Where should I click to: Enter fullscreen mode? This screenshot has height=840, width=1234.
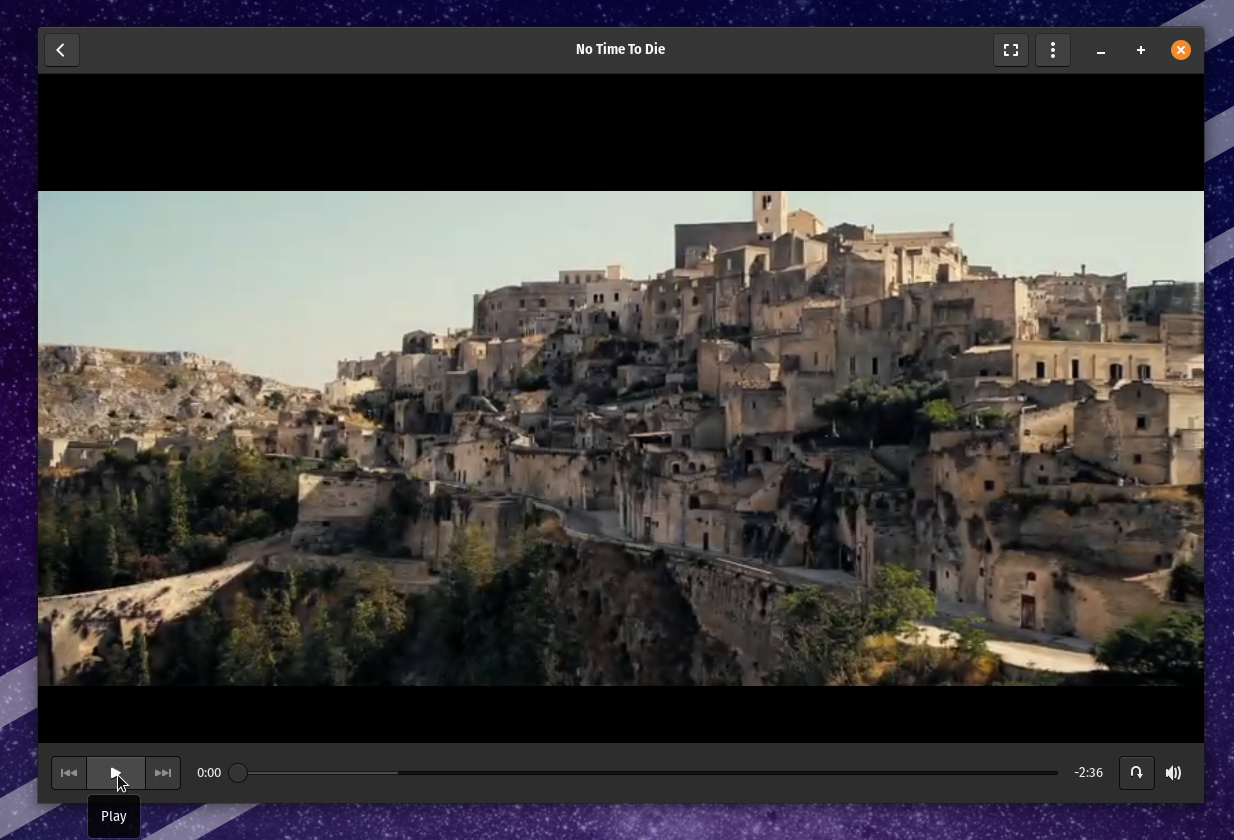click(1011, 50)
